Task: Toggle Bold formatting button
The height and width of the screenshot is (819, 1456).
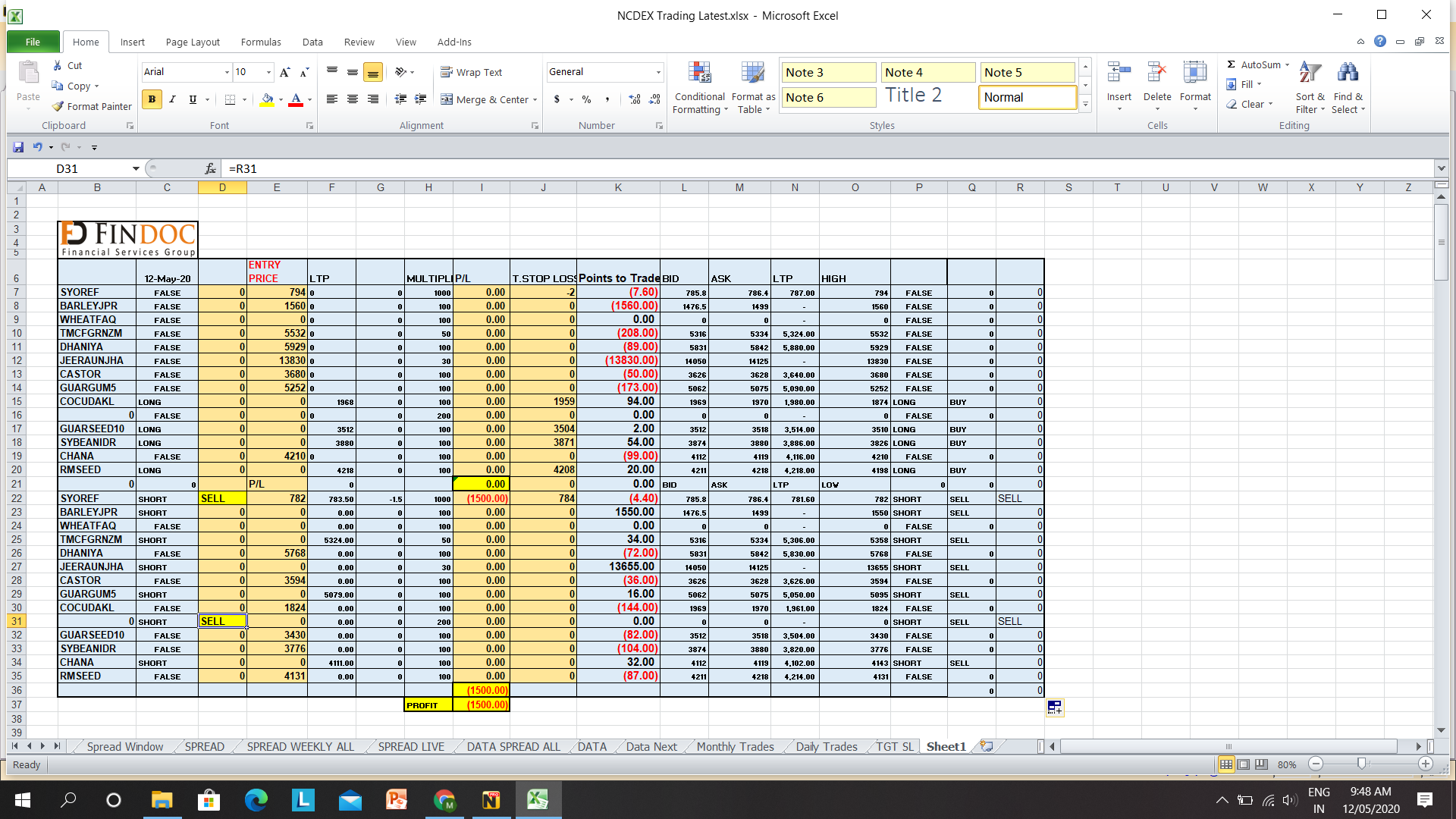Action: [x=152, y=99]
